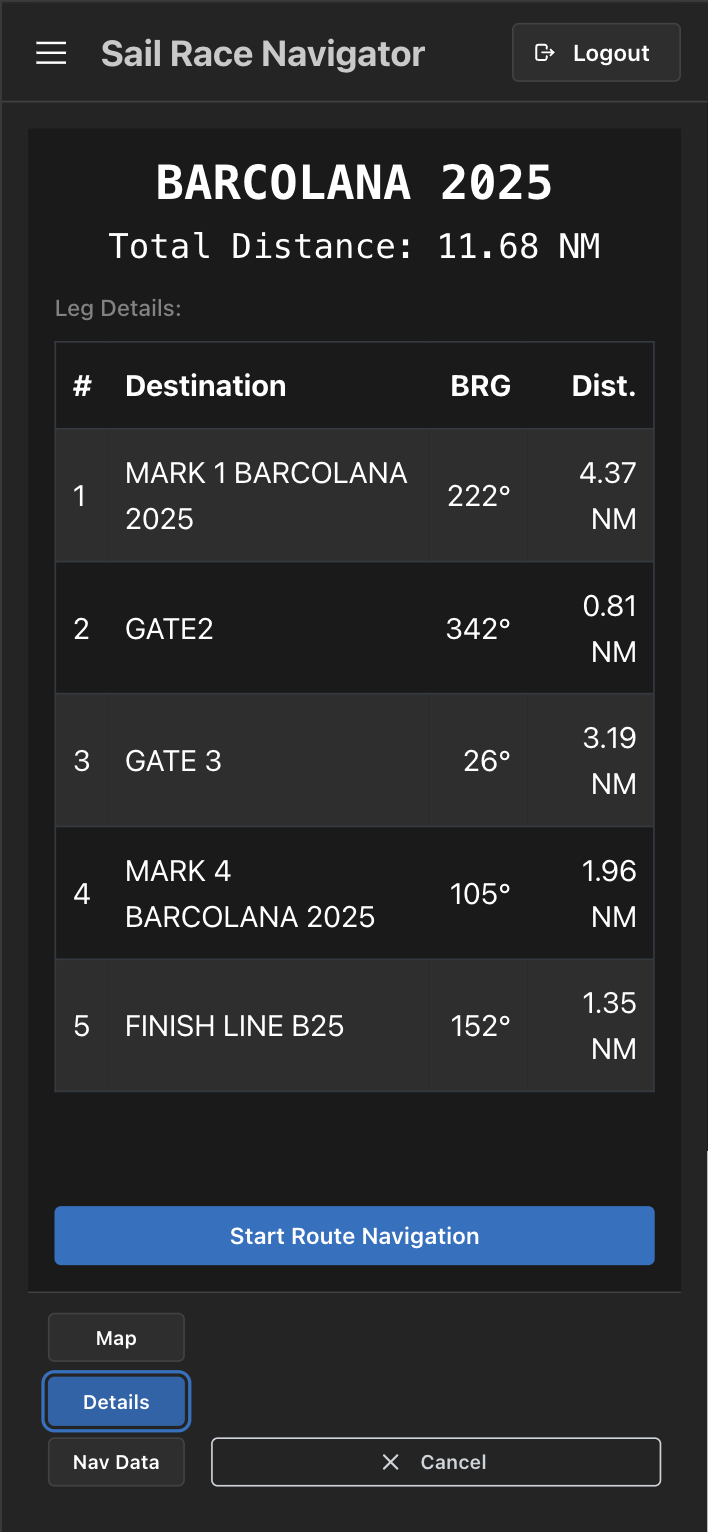The image size is (708, 1532).
Task: Click the Sail Race Navigator title
Action: tap(263, 53)
